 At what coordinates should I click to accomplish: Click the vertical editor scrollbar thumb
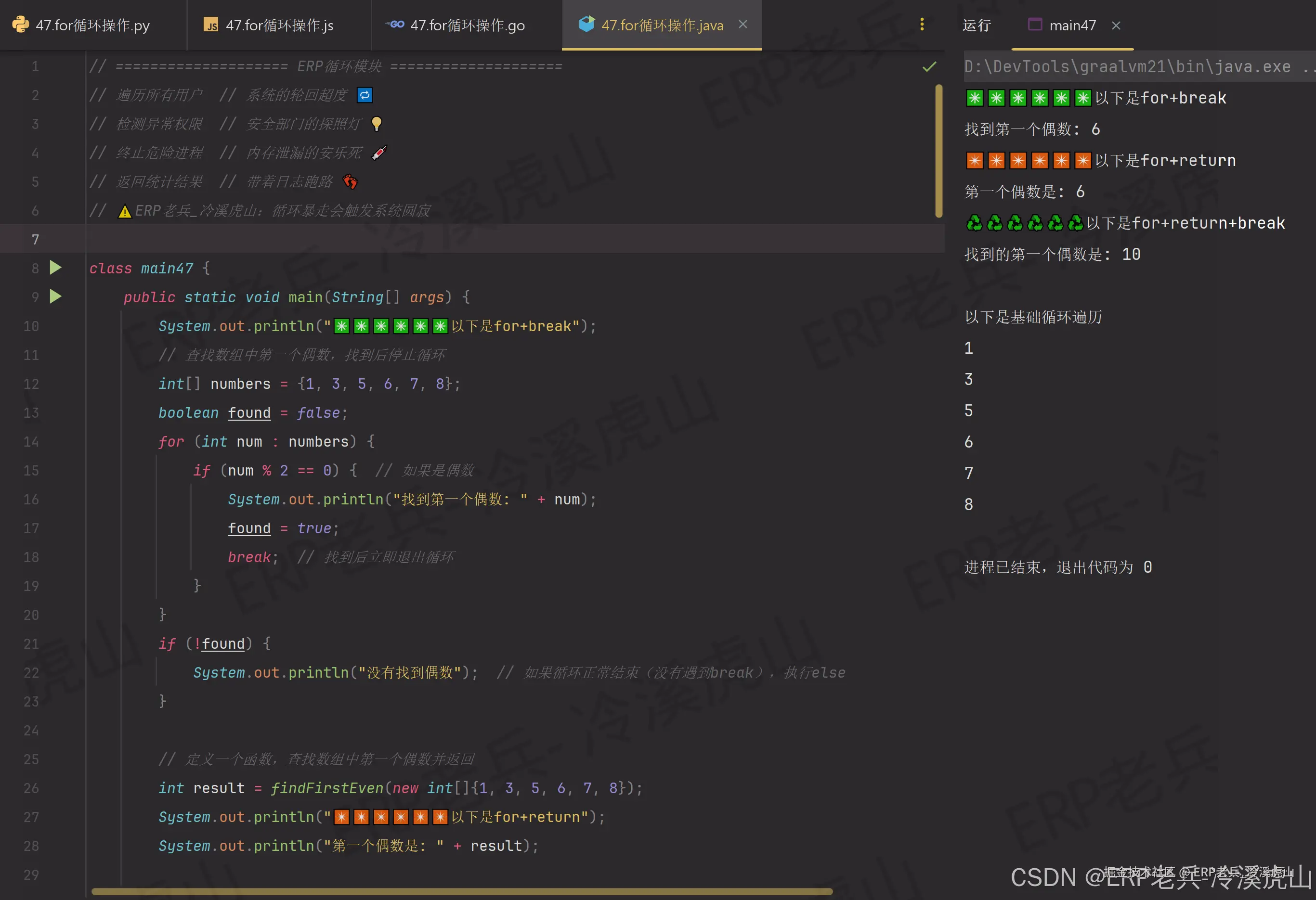[x=938, y=150]
